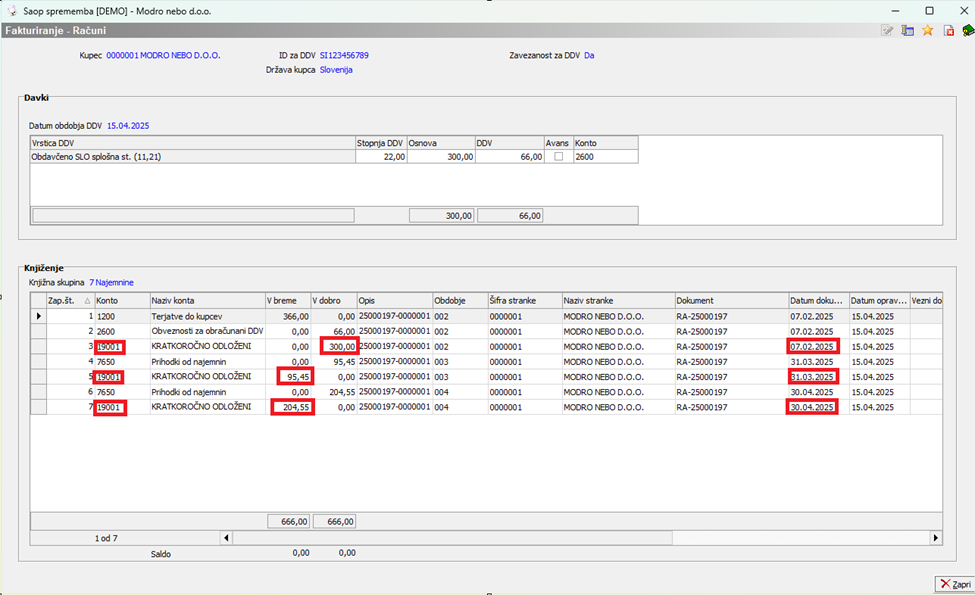975x595 pixels.
Task: Click the 7 Najemnine booking group link
Action: click(x=111, y=283)
